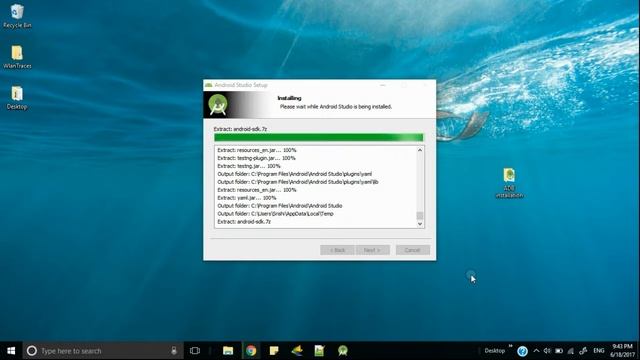640x360 pixels.
Task: Open Sticky Notes from the taskbar
Action: 274,351
